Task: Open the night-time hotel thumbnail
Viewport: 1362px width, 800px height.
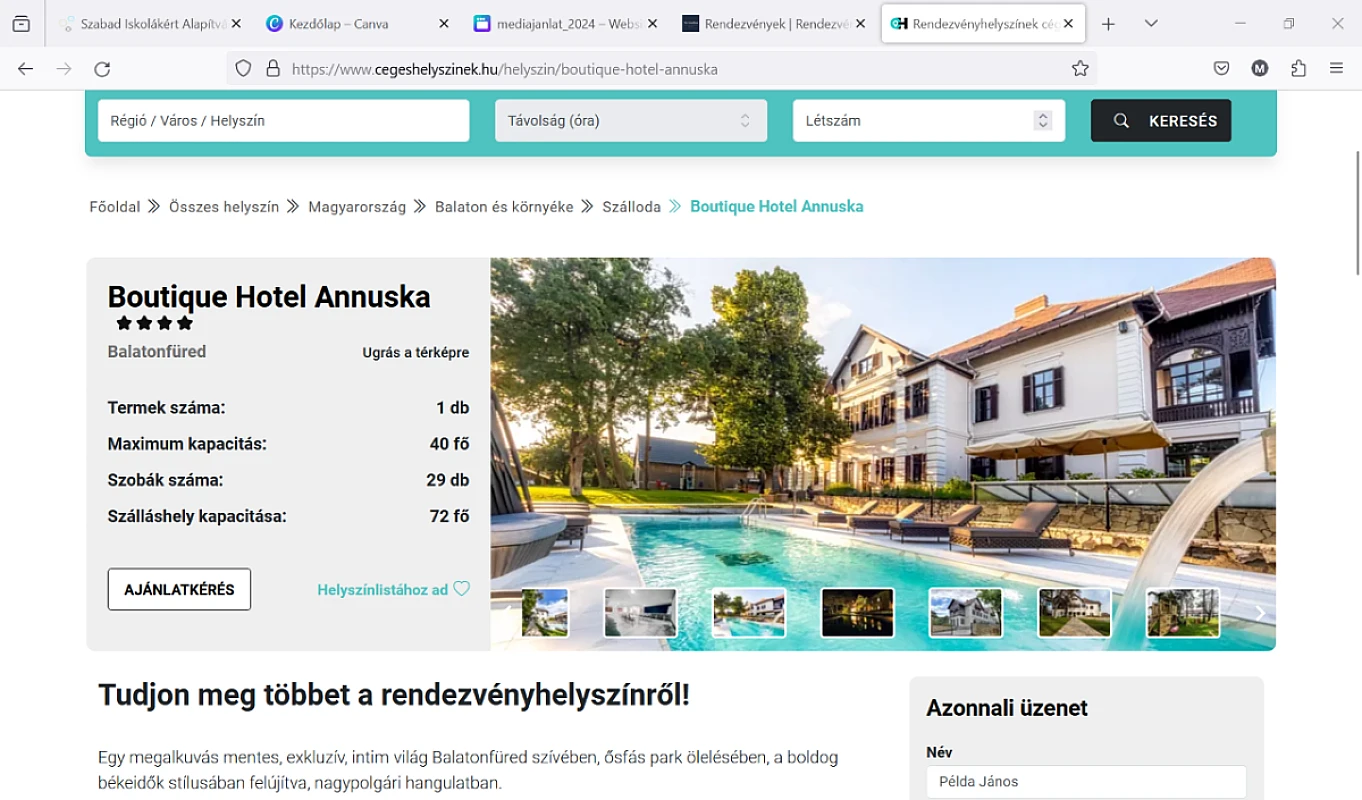Action: point(857,612)
